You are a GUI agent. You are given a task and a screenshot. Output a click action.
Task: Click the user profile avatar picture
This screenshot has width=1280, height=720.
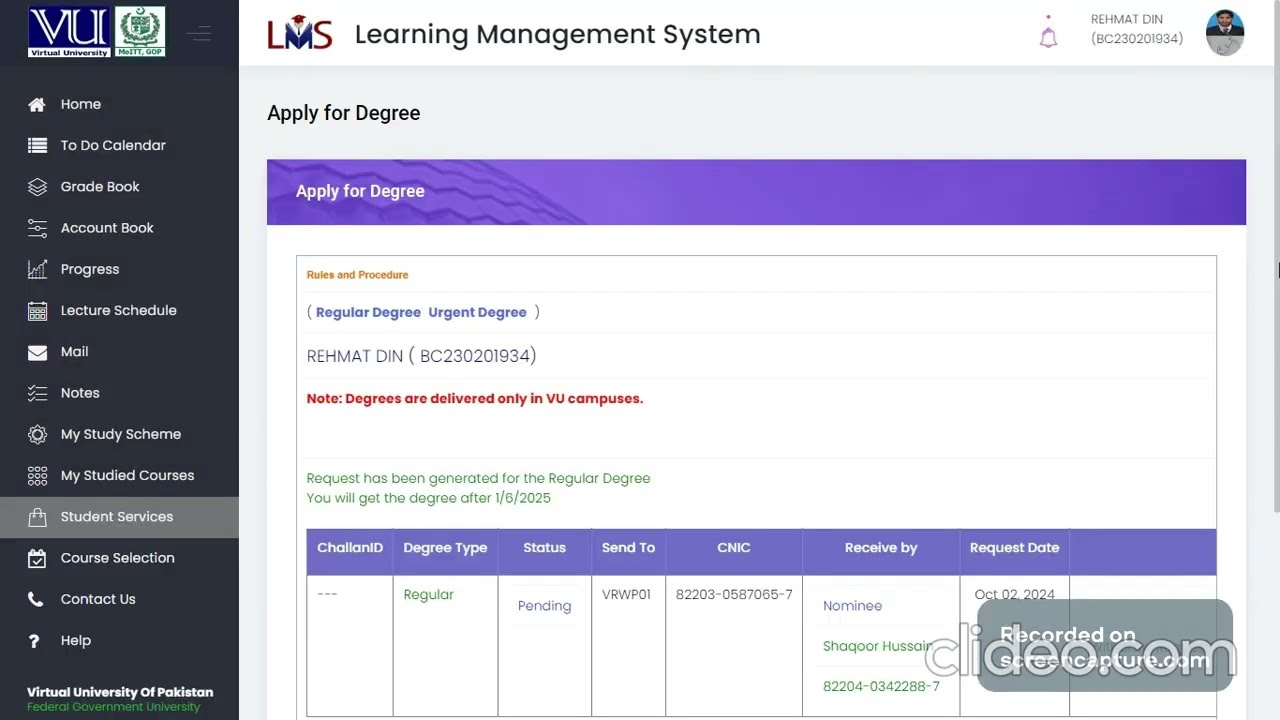(1225, 33)
